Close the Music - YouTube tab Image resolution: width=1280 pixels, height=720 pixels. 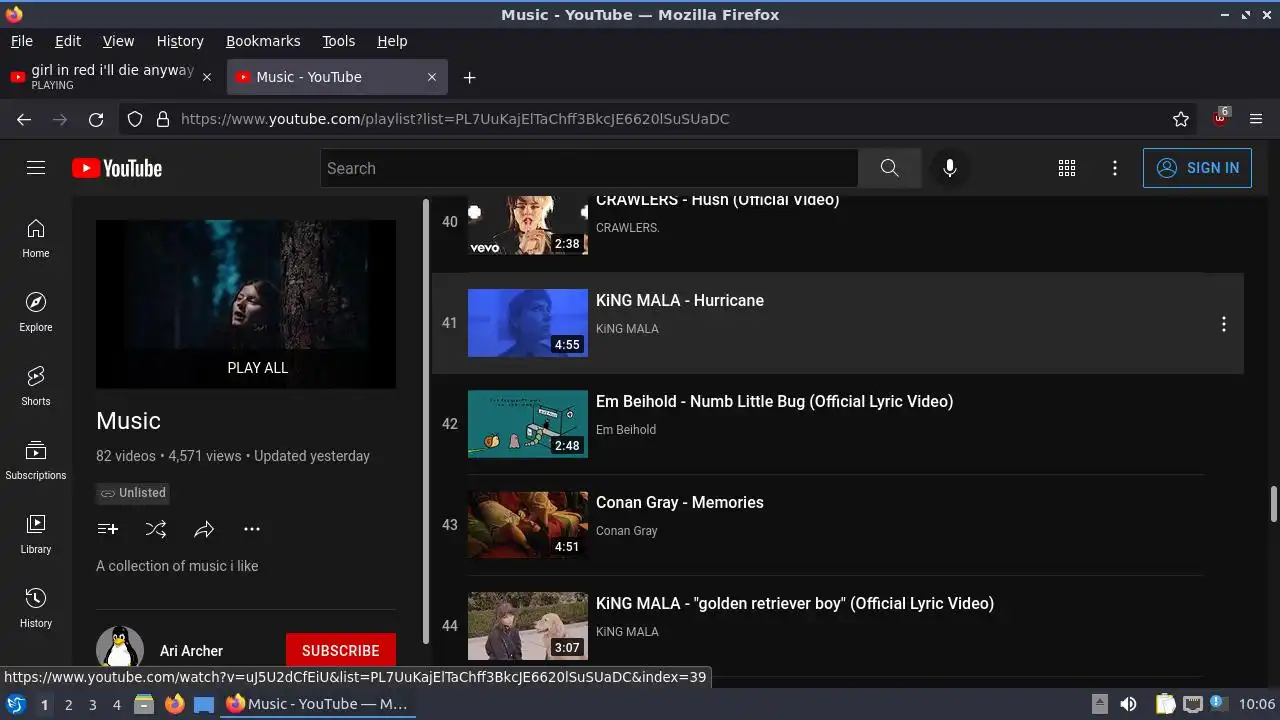tap(432, 77)
